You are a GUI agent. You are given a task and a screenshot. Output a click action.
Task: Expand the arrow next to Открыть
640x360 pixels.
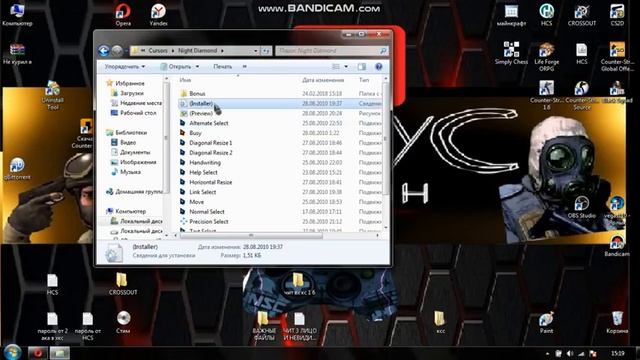click(197, 67)
